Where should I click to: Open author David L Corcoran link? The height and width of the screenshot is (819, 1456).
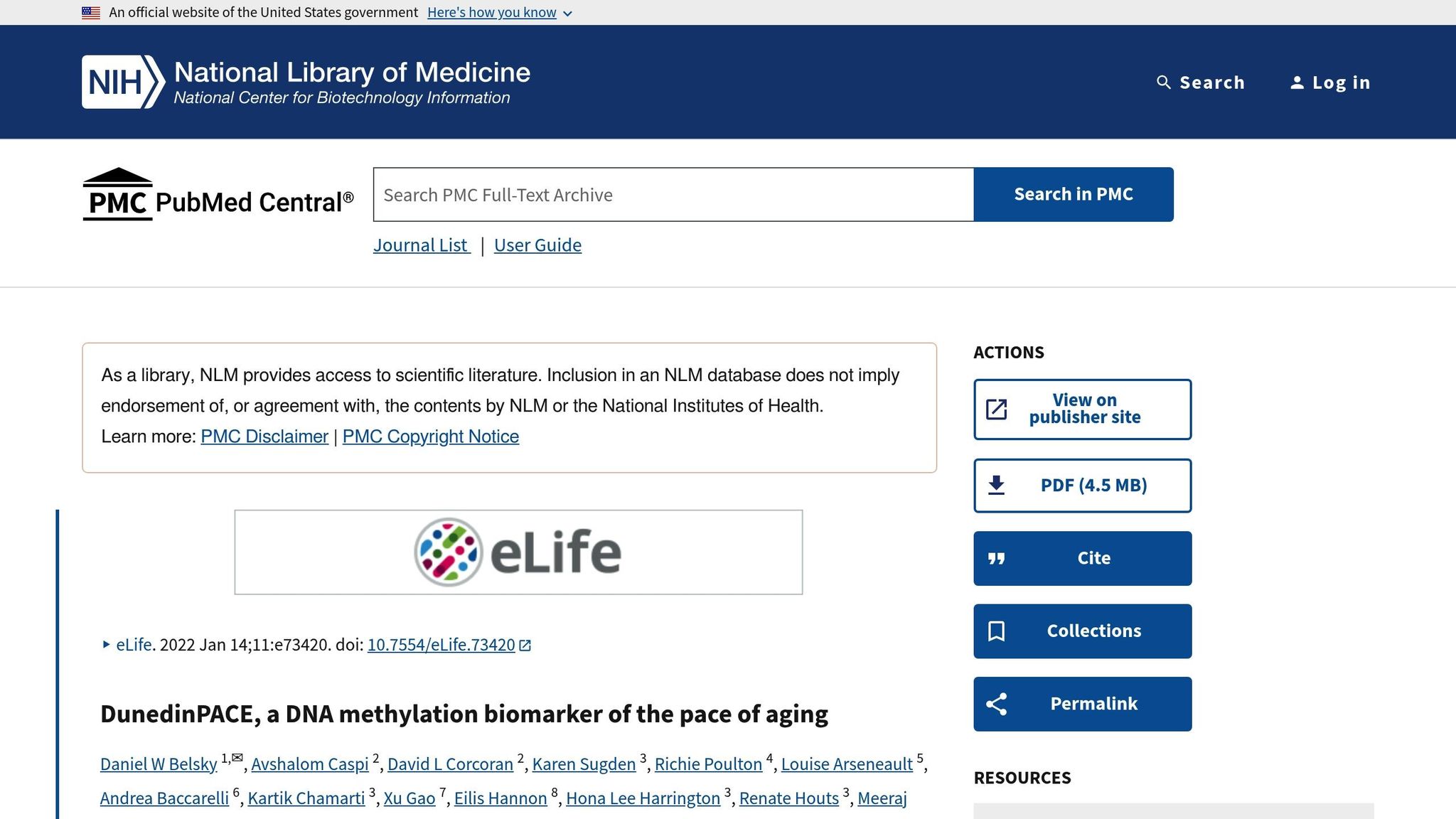pyautogui.click(x=450, y=764)
